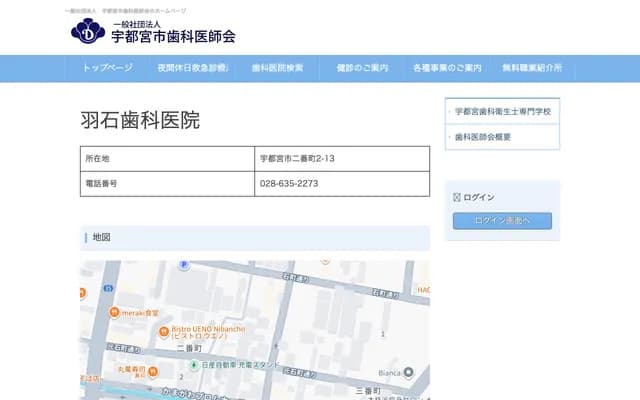Open the トップページ nav item
The image size is (640, 400).
click(108, 68)
